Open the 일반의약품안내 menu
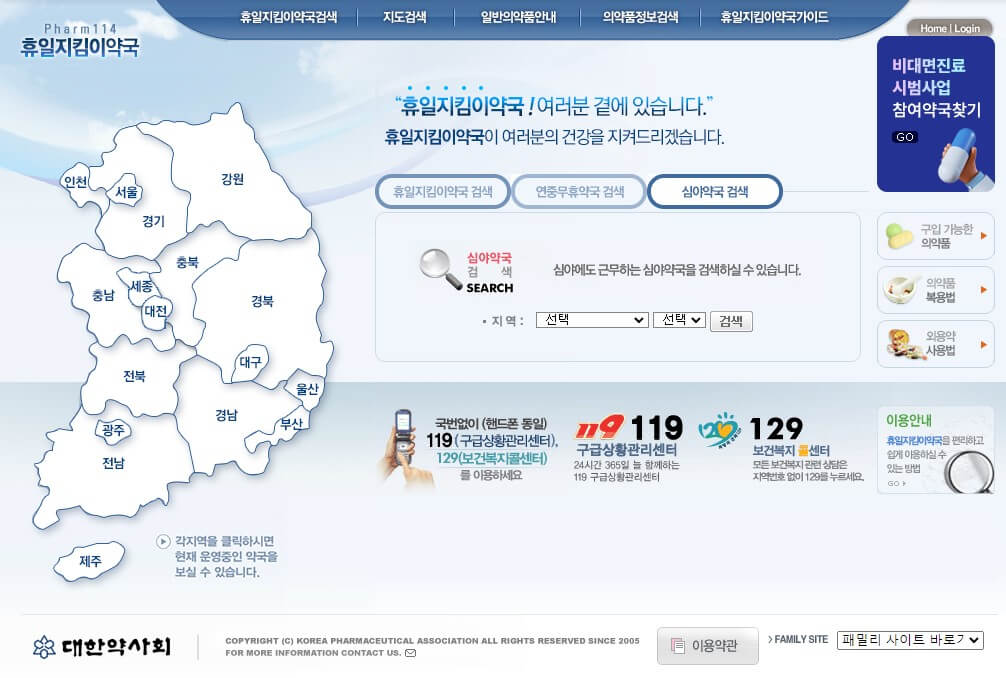The image size is (1006, 678). (518, 17)
